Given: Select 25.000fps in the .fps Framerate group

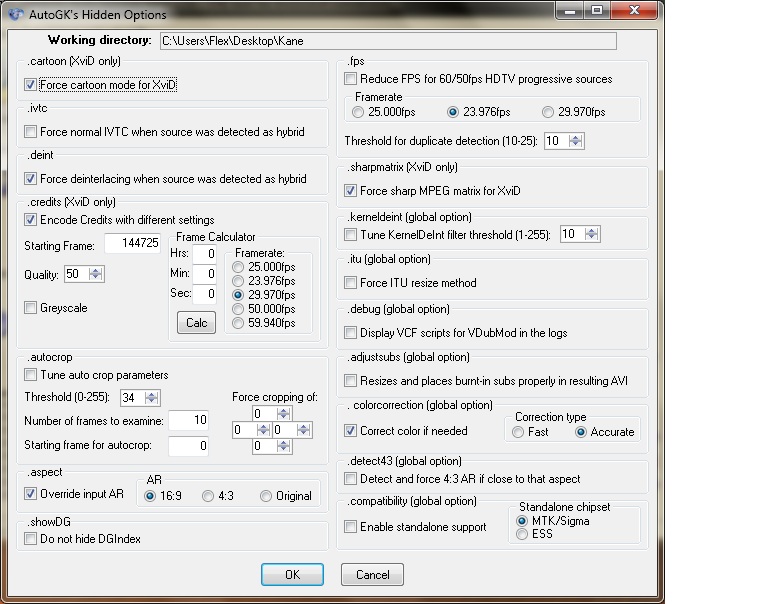Looking at the screenshot, I should (x=358, y=112).
